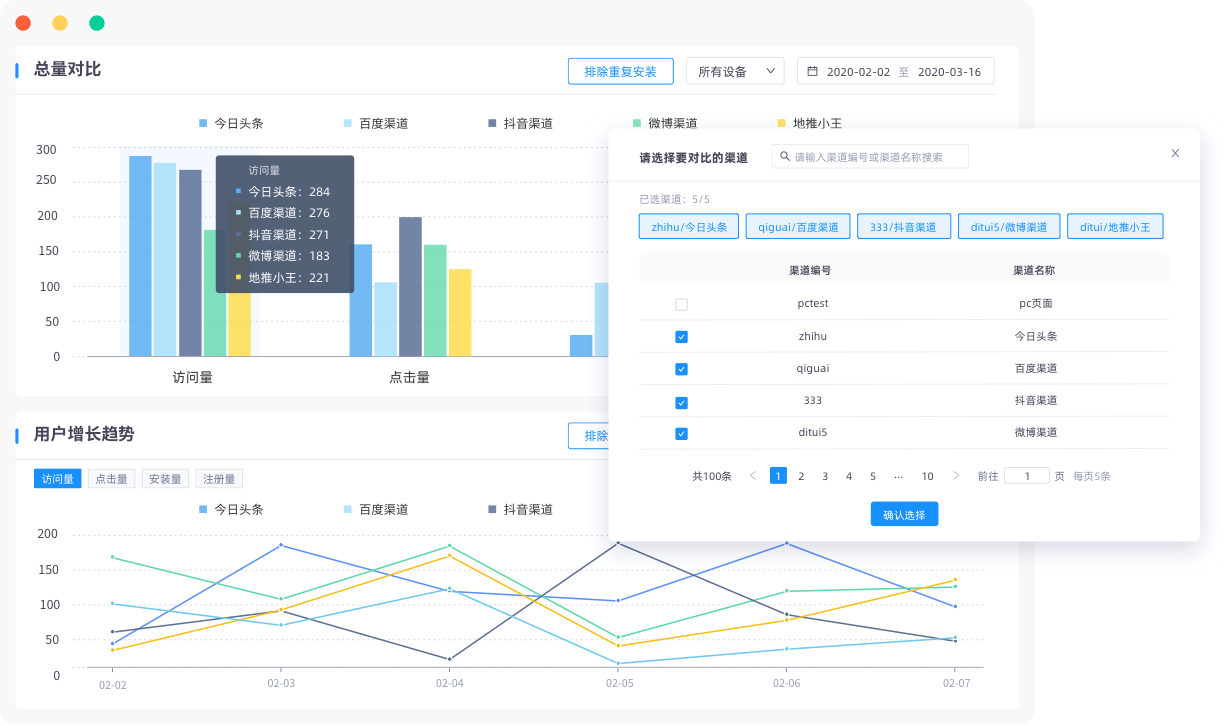Click the previous-page arrow in the pagination bar
This screenshot has height=726, width=1226.
coord(751,475)
